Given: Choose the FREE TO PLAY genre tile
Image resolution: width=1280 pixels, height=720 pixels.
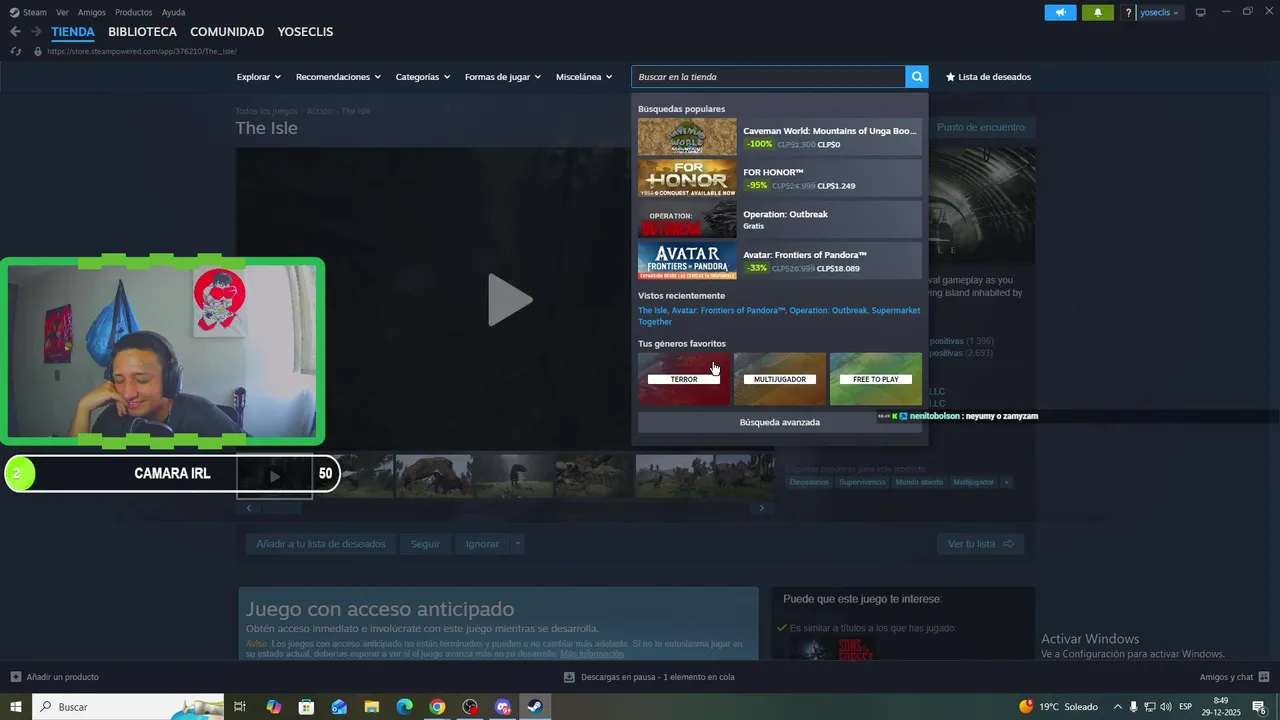Looking at the screenshot, I should [876, 379].
